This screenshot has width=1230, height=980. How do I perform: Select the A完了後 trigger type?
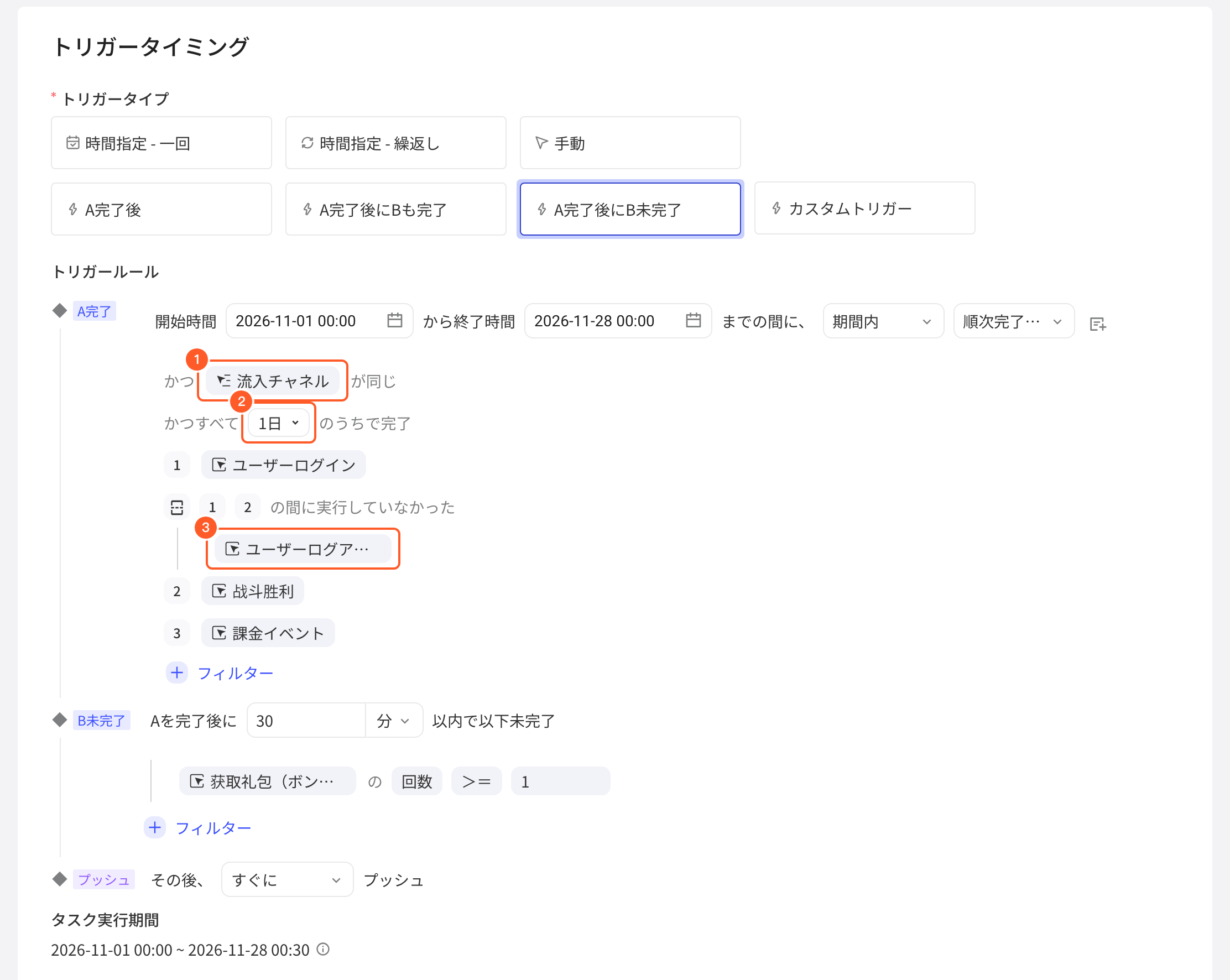click(x=161, y=210)
